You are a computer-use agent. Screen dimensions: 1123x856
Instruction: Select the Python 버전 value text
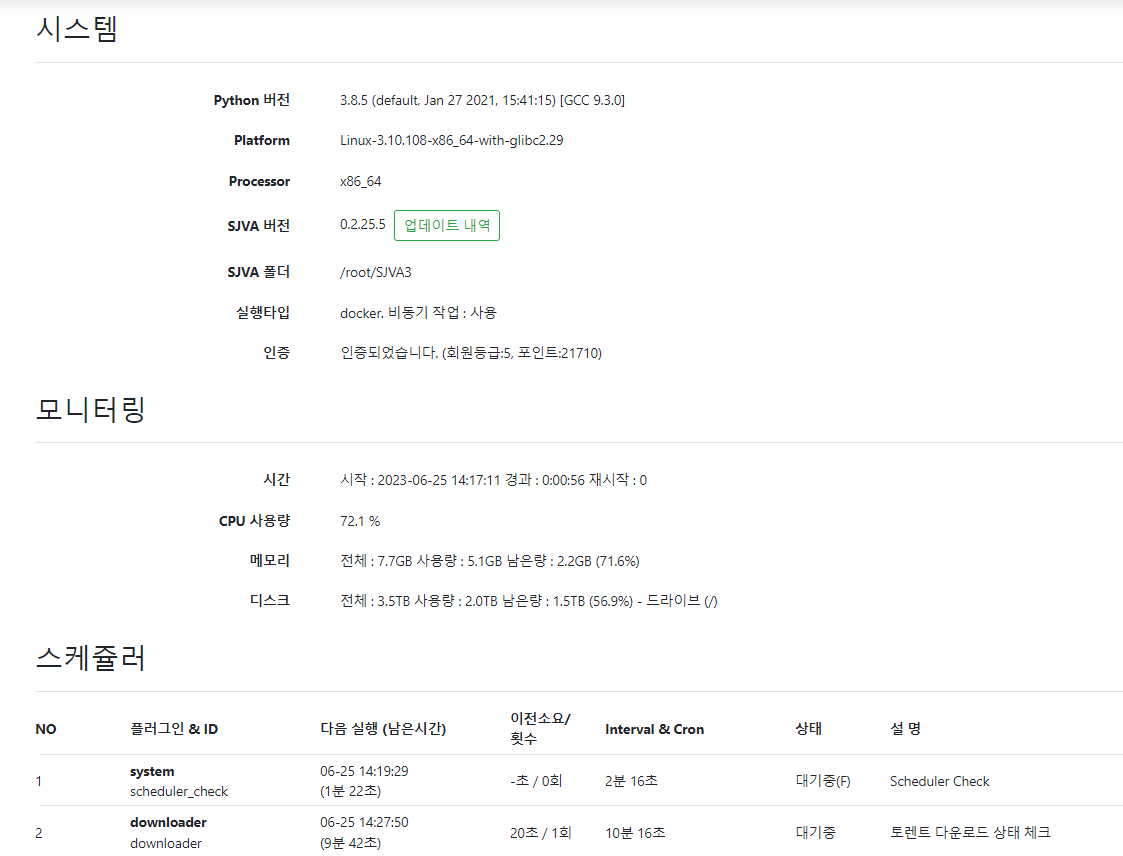point(482,100)
